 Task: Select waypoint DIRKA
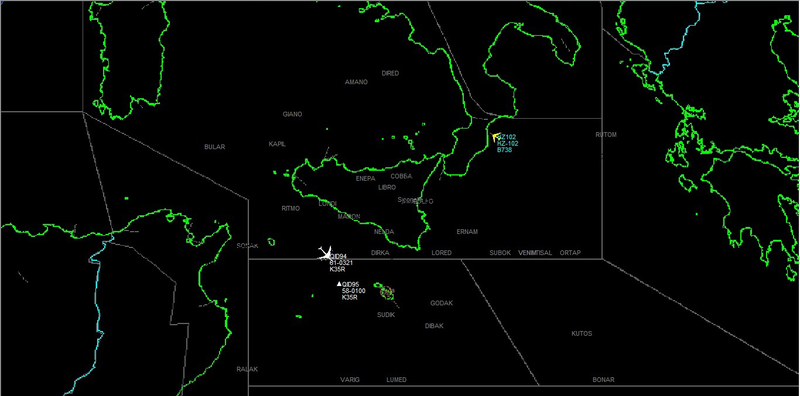tap(380, 253)
